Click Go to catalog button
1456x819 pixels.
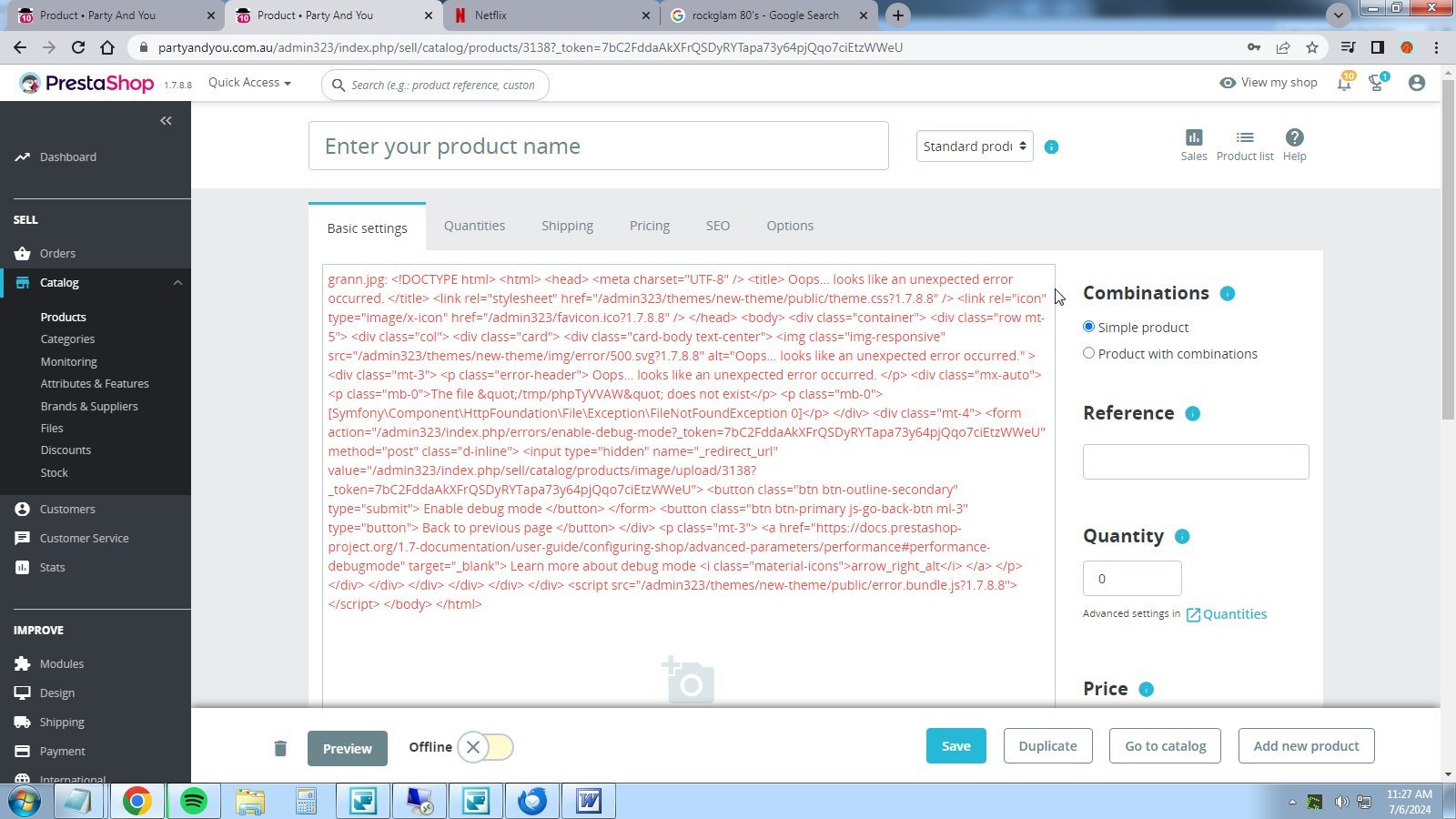point(1165,745)
